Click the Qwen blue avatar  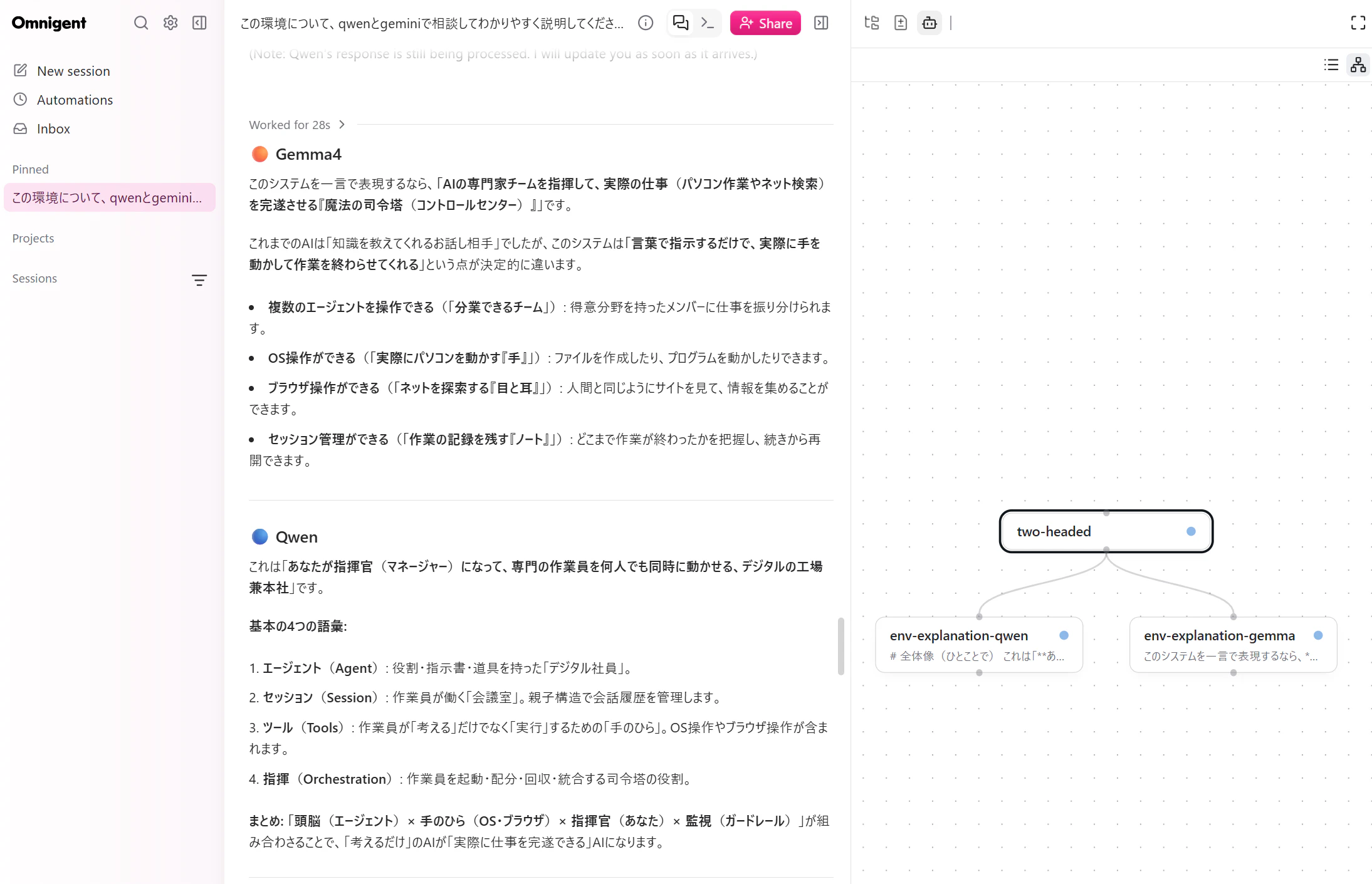click(259, 537)
